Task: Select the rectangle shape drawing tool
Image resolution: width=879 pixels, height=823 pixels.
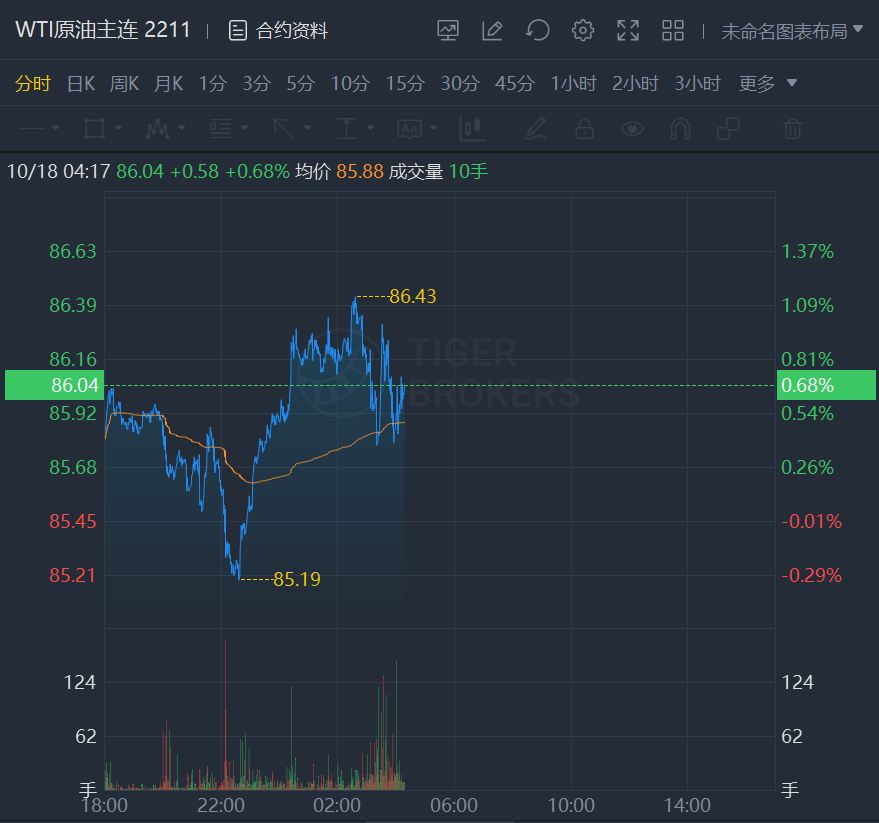Action: 94,128
